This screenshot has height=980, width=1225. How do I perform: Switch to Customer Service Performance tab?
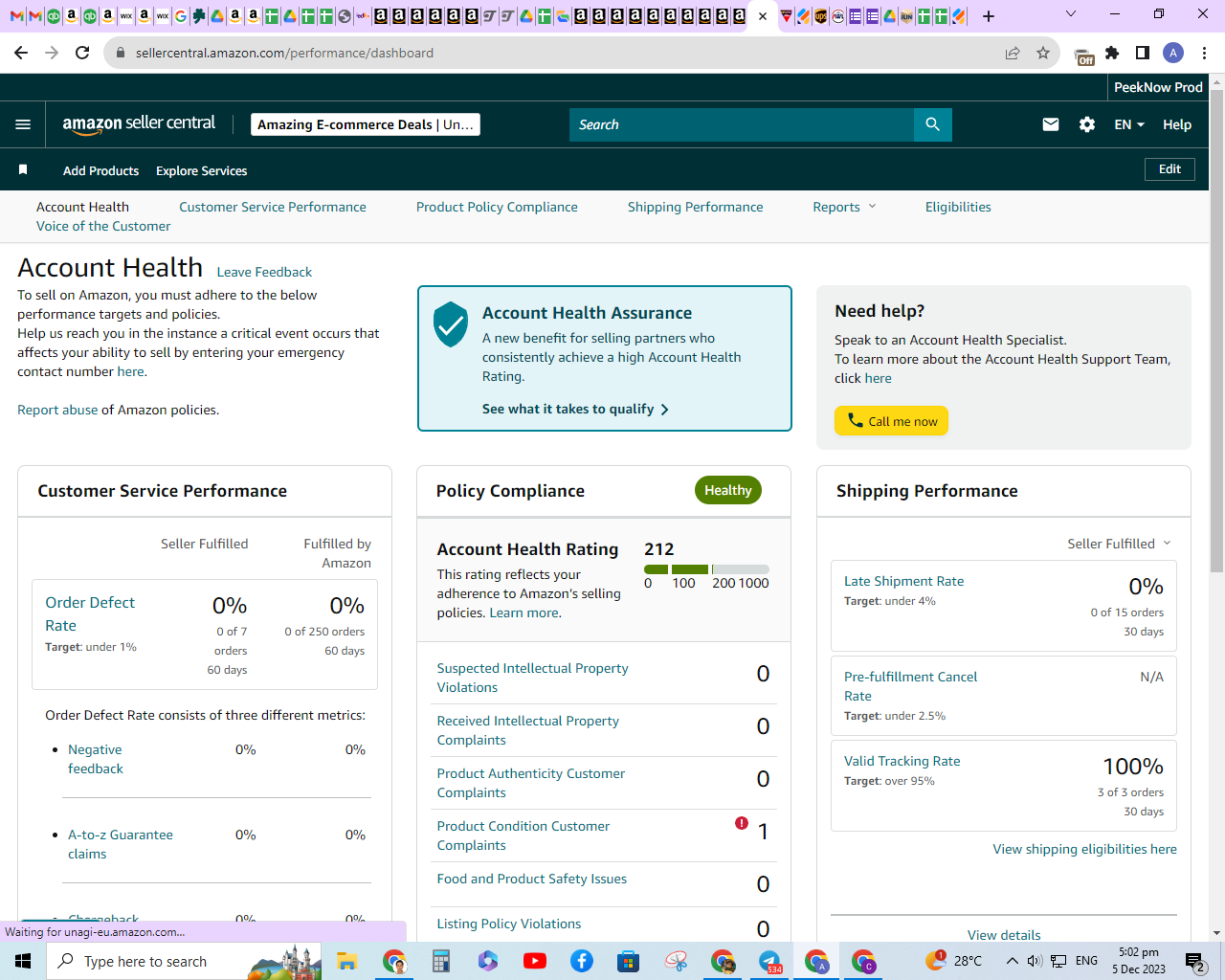[x=273, y=207]
